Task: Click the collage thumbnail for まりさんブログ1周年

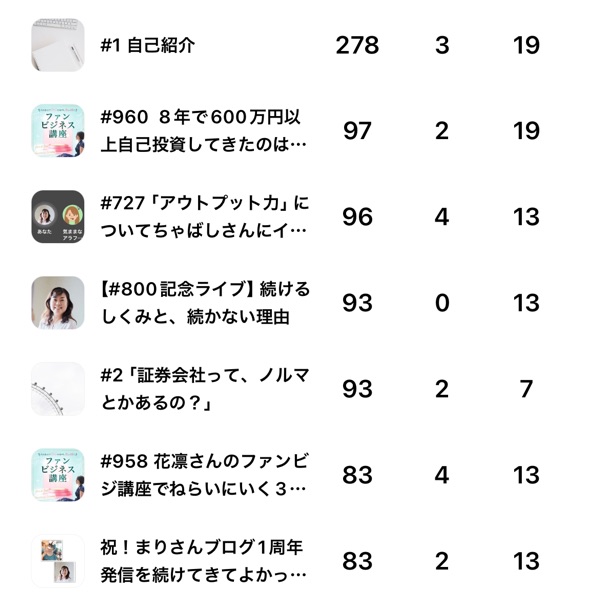Action: 58,561
